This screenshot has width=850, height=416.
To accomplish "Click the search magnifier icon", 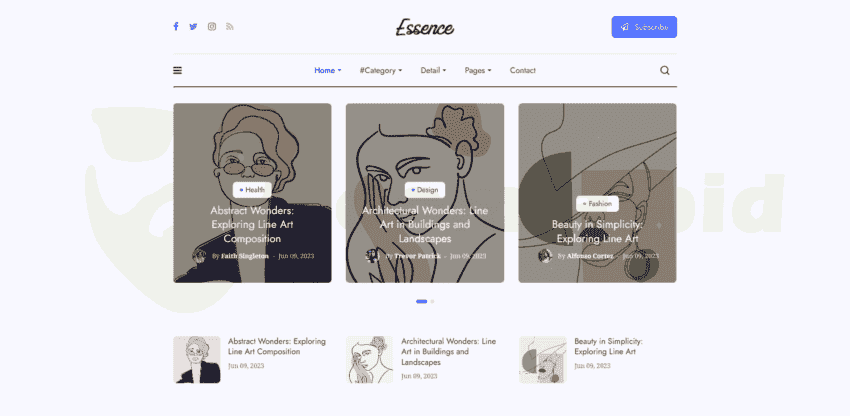I will 665,71.
